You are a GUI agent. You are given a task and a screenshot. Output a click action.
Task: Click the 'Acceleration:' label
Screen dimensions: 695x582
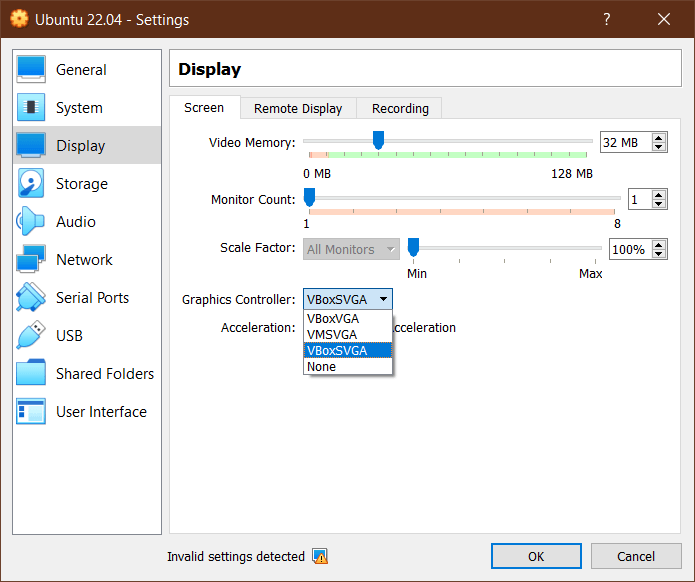tap(258, 327)
